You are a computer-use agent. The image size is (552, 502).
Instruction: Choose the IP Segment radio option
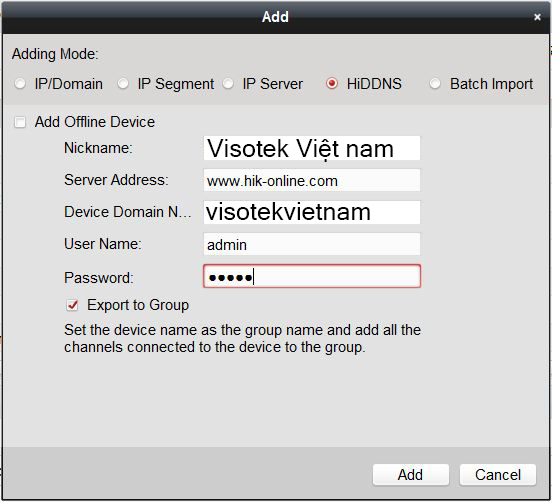pos(123,84)
